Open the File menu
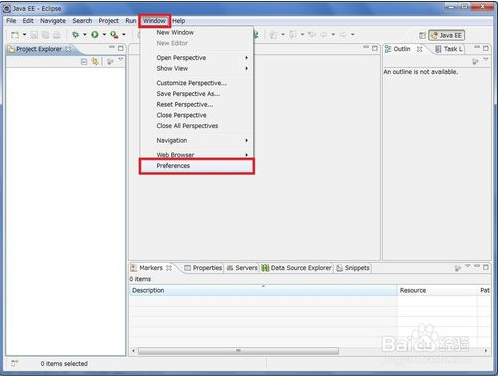498x376 pixels. tap(11, 21)
